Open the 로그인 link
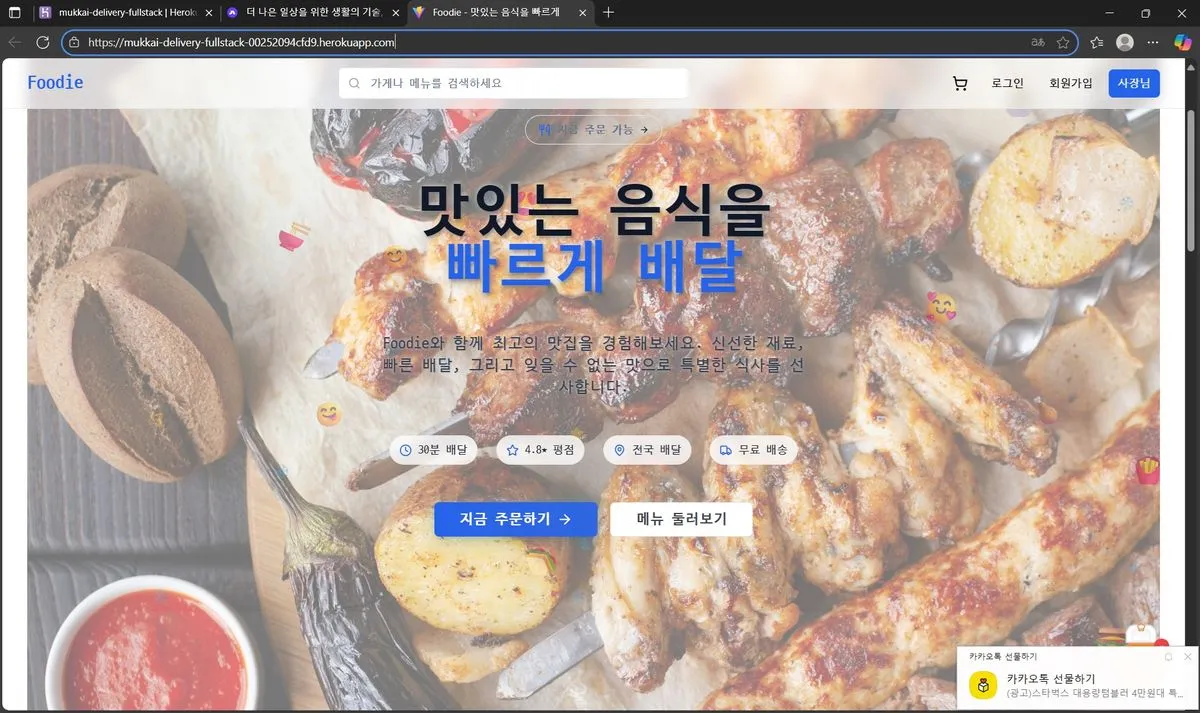Screen dimensions: 1200x713 [1006, 83]
